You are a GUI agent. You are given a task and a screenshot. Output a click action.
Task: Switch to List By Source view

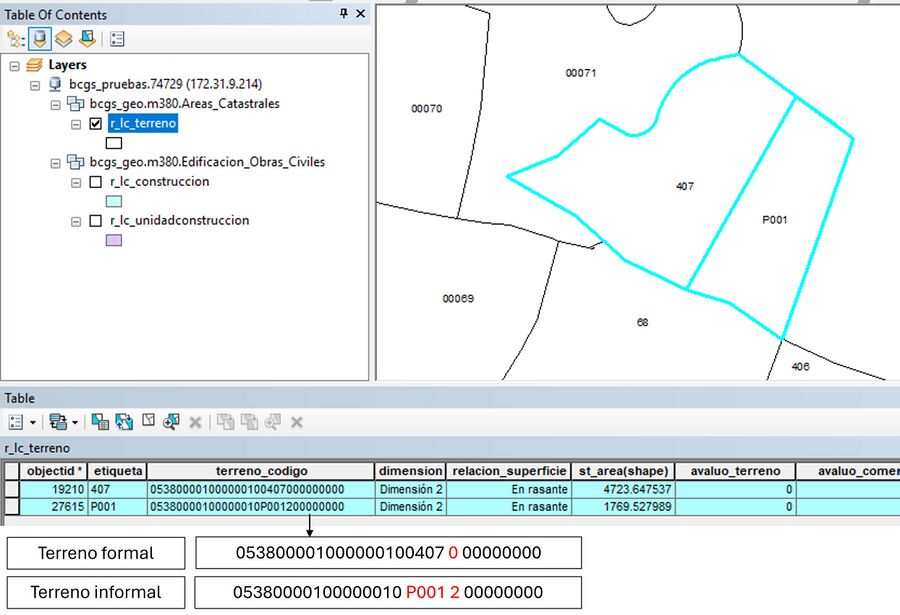tap(41, 39)
